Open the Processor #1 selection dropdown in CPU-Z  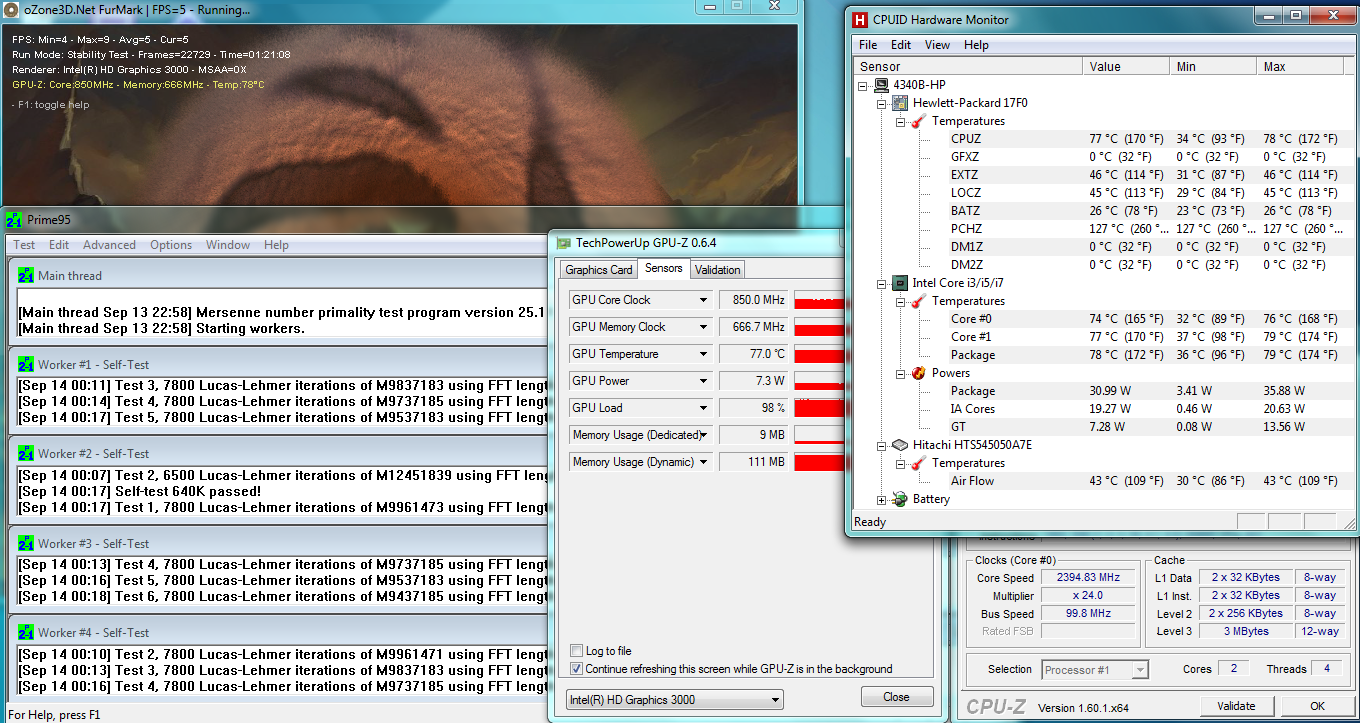(1095, 670)
